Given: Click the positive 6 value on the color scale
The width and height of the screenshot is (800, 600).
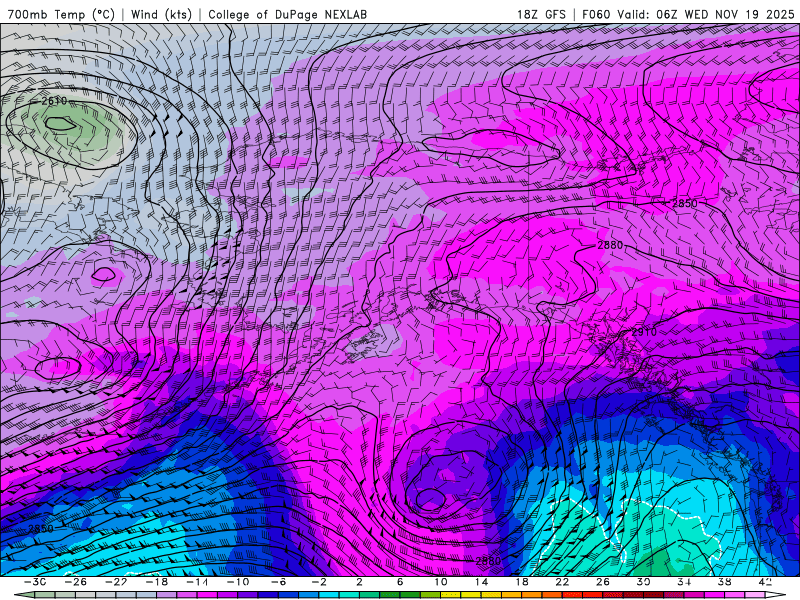Looking at the screenshot, I should pyautogui.click(x=399, y=582).
